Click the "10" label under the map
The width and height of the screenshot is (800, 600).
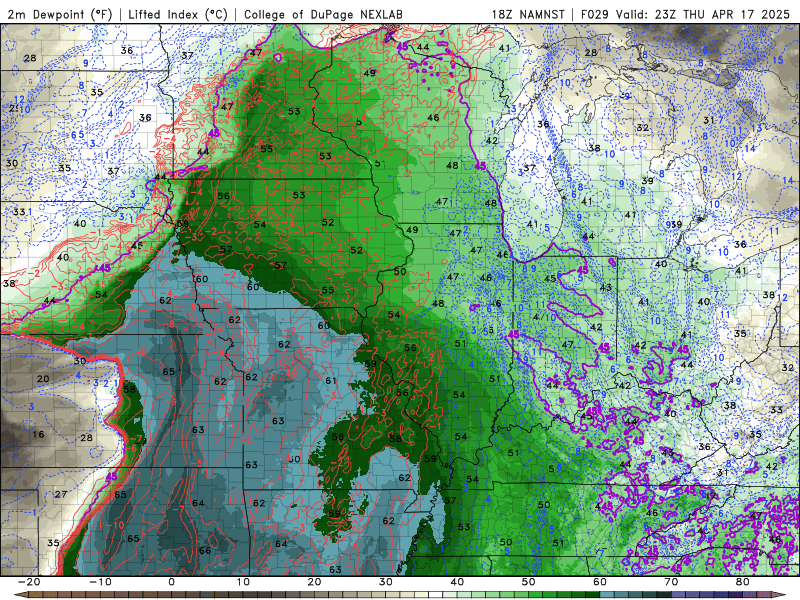(x=243, y=582)
